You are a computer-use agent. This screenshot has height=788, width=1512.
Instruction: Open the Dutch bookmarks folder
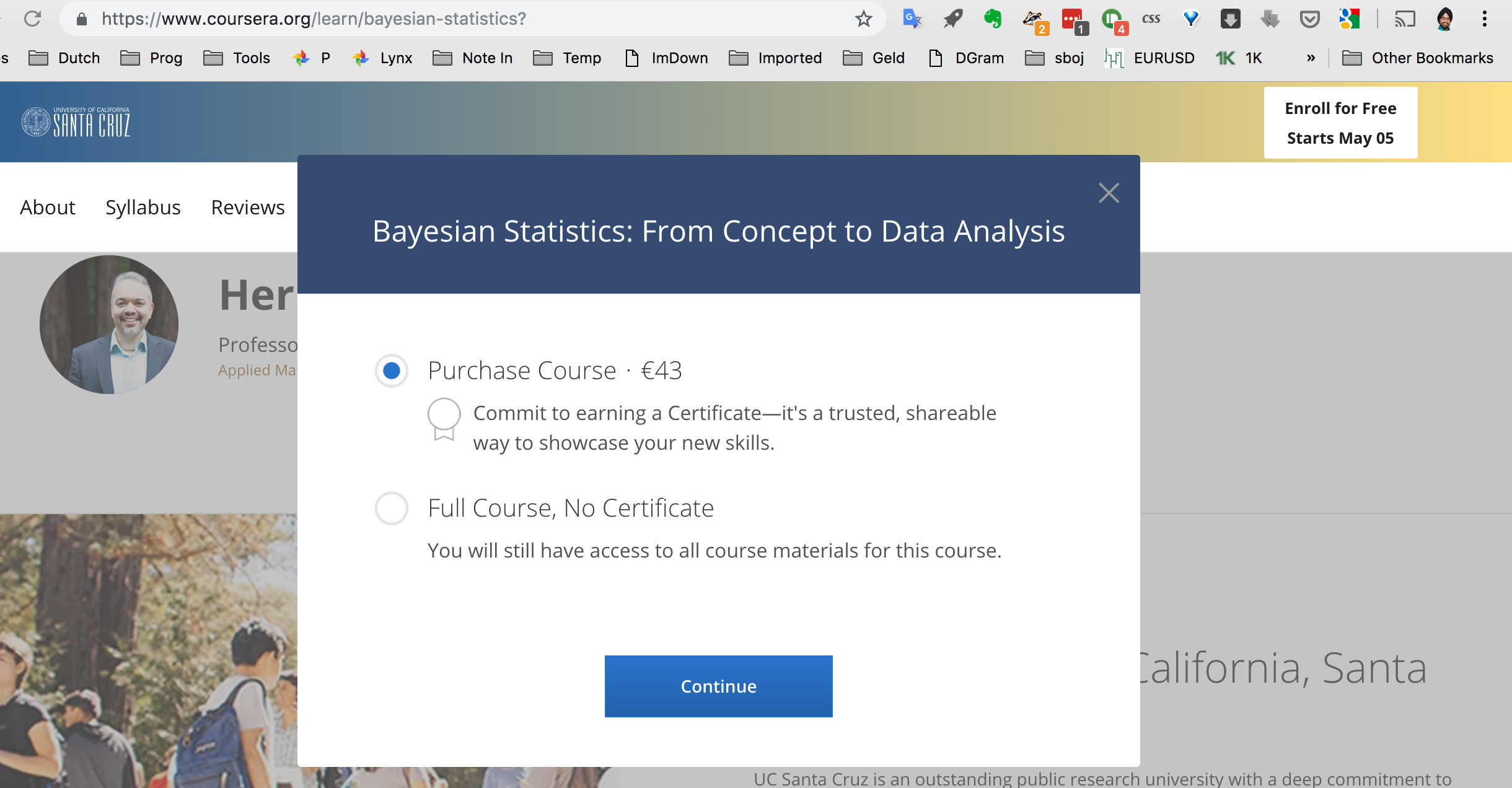point(64,58)
